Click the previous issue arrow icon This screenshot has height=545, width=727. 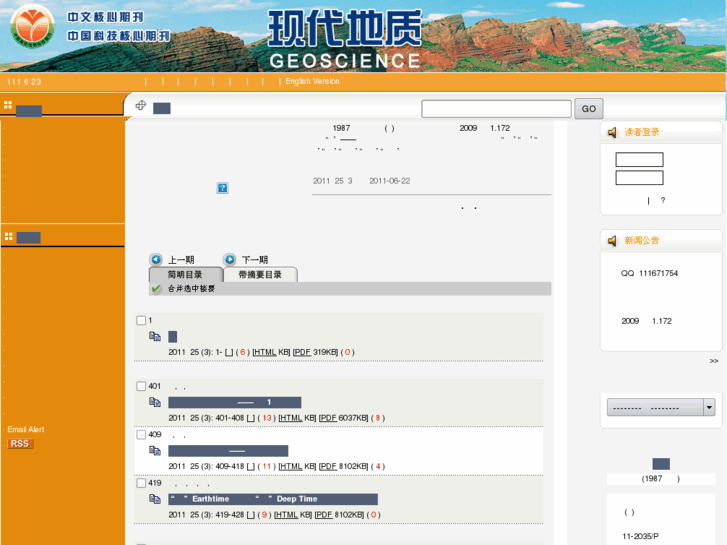click(156, 260)
